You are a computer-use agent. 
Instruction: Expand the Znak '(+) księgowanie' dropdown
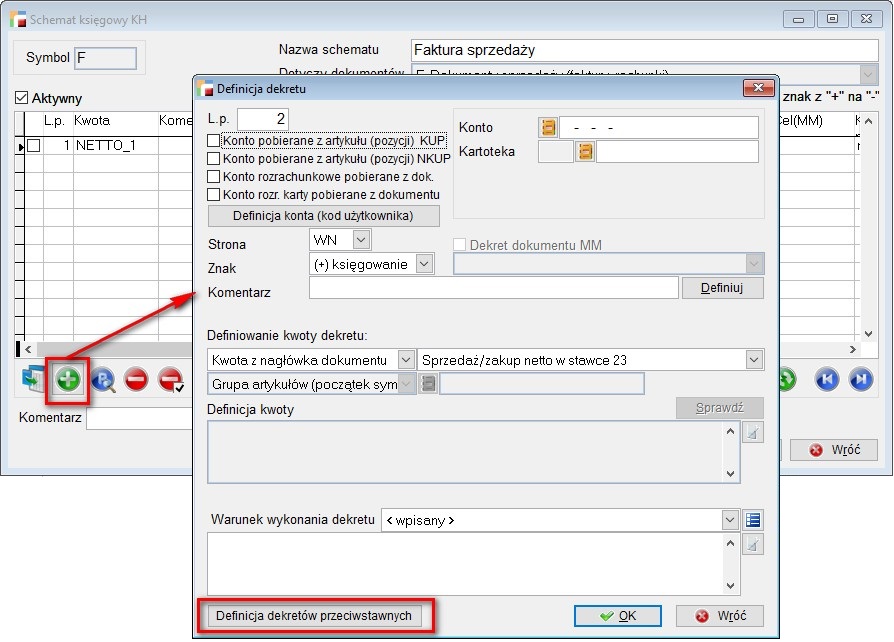[424, 263]
